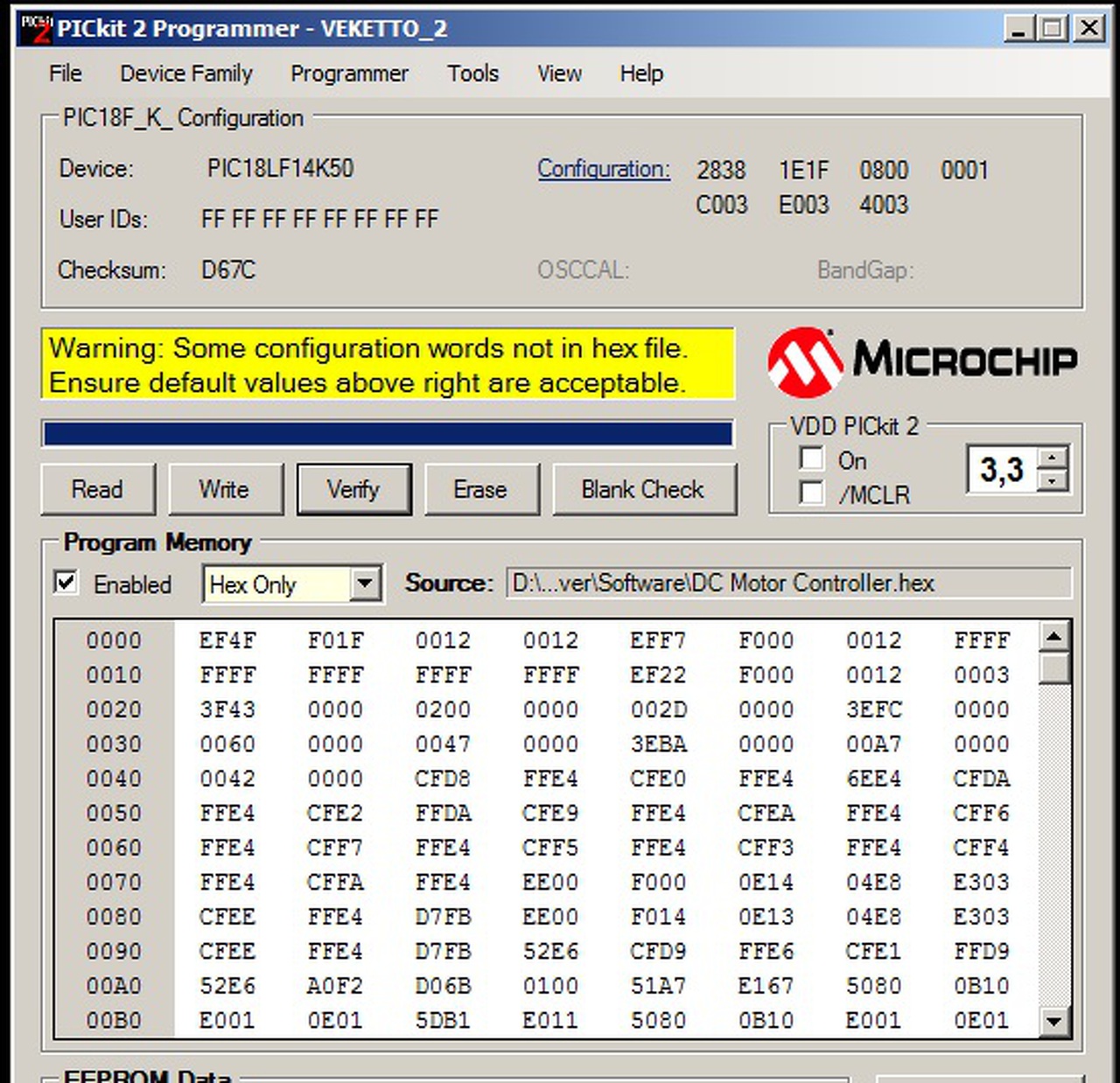Viewport: 1120px width, 1083px height.
Task: Maximize the PICkit 2 Programmer window
Action: coord(1053,29)
